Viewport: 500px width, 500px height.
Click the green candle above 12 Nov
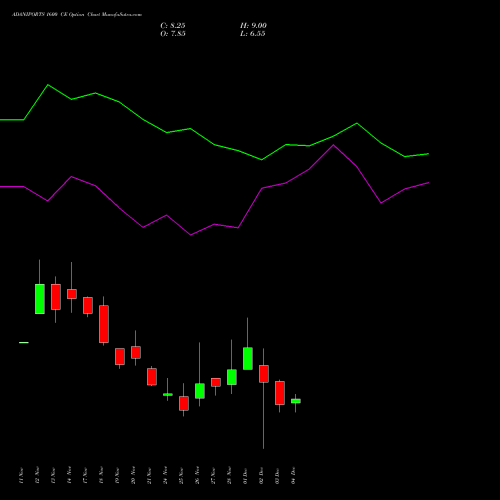40,299
